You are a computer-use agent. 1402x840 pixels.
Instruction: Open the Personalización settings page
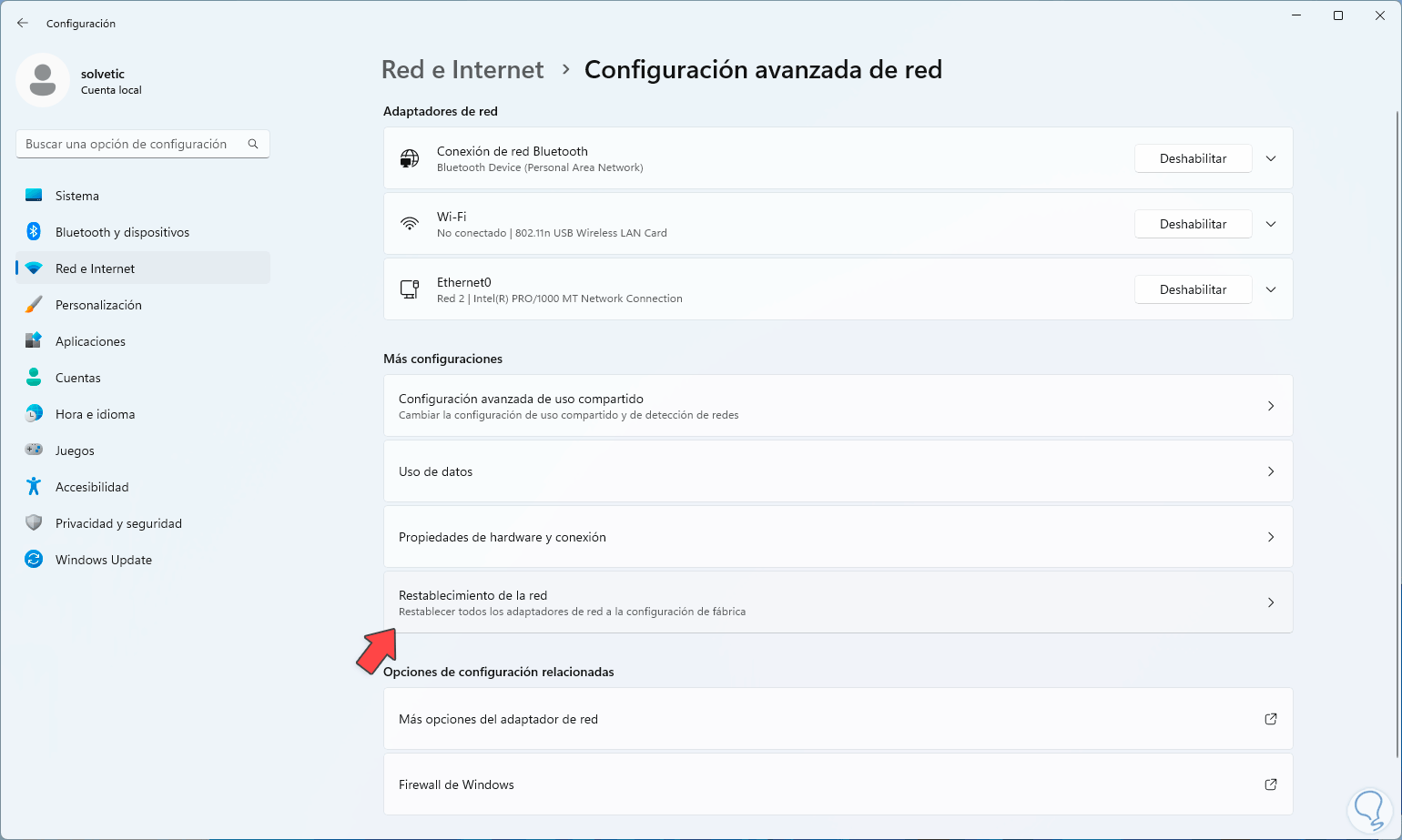tap(143, 305)
